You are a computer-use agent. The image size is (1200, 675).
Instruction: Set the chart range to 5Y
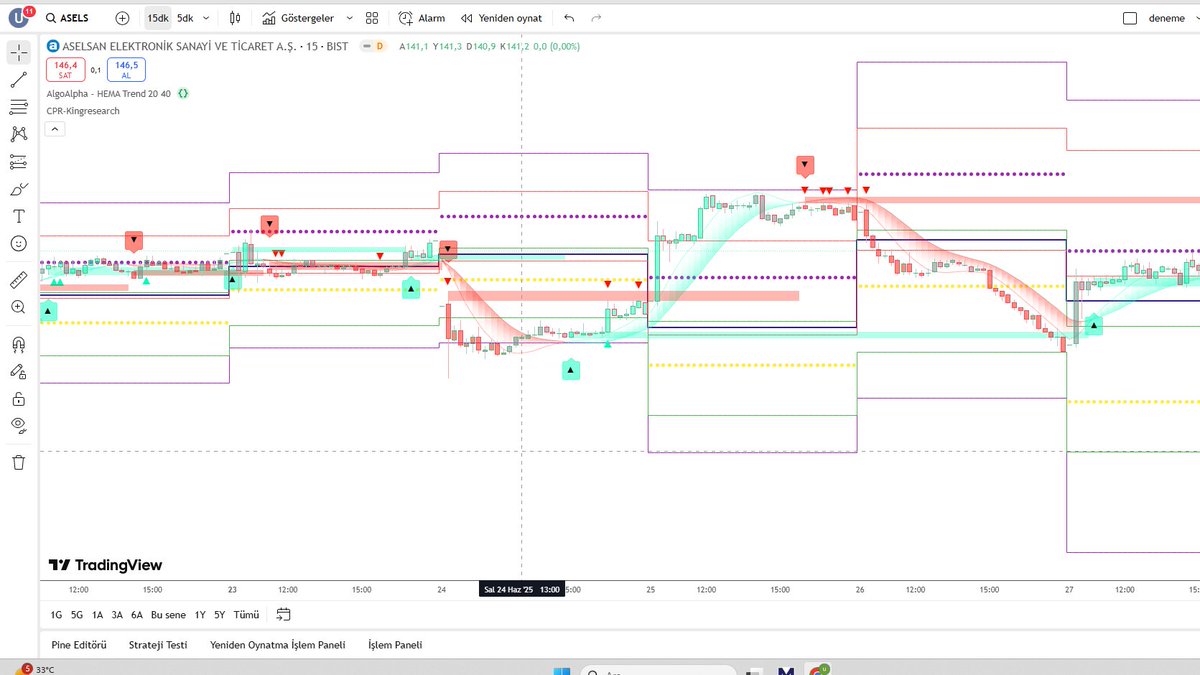coord(219,615)
